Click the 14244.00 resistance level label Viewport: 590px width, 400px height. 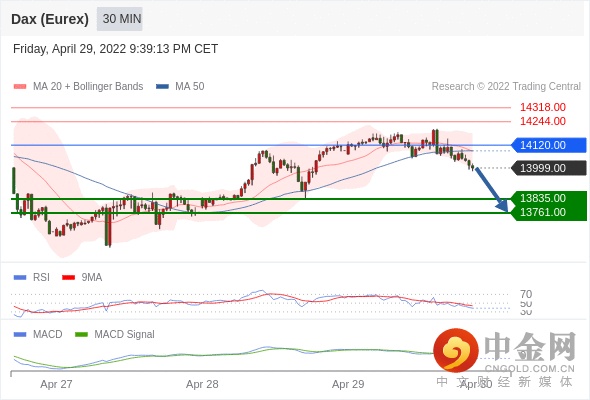543,121
